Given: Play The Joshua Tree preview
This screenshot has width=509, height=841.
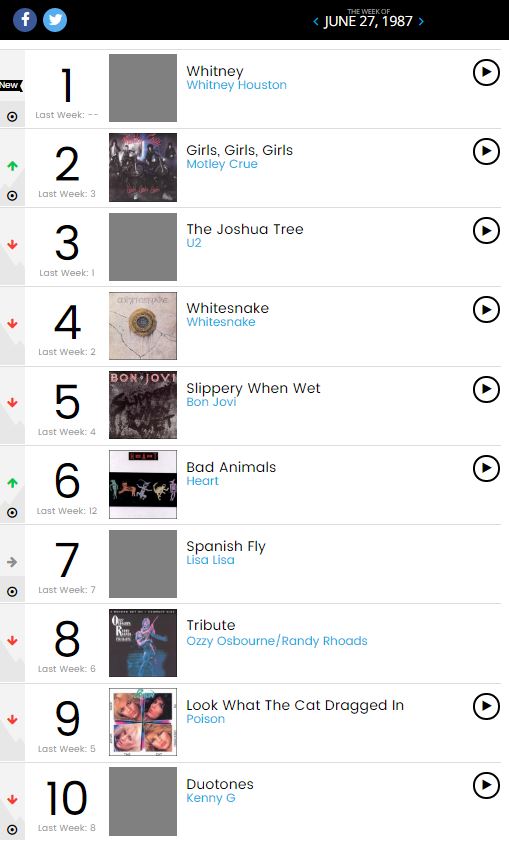Looking at the screenshot, I should click(486, 230).
